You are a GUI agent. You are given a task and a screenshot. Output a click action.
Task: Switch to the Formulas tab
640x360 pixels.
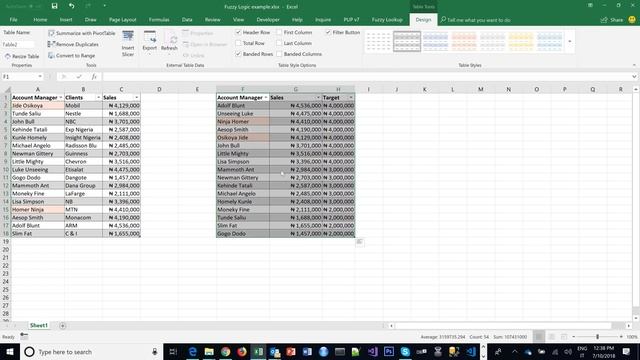pyautogui.click(x=159, y=20)
